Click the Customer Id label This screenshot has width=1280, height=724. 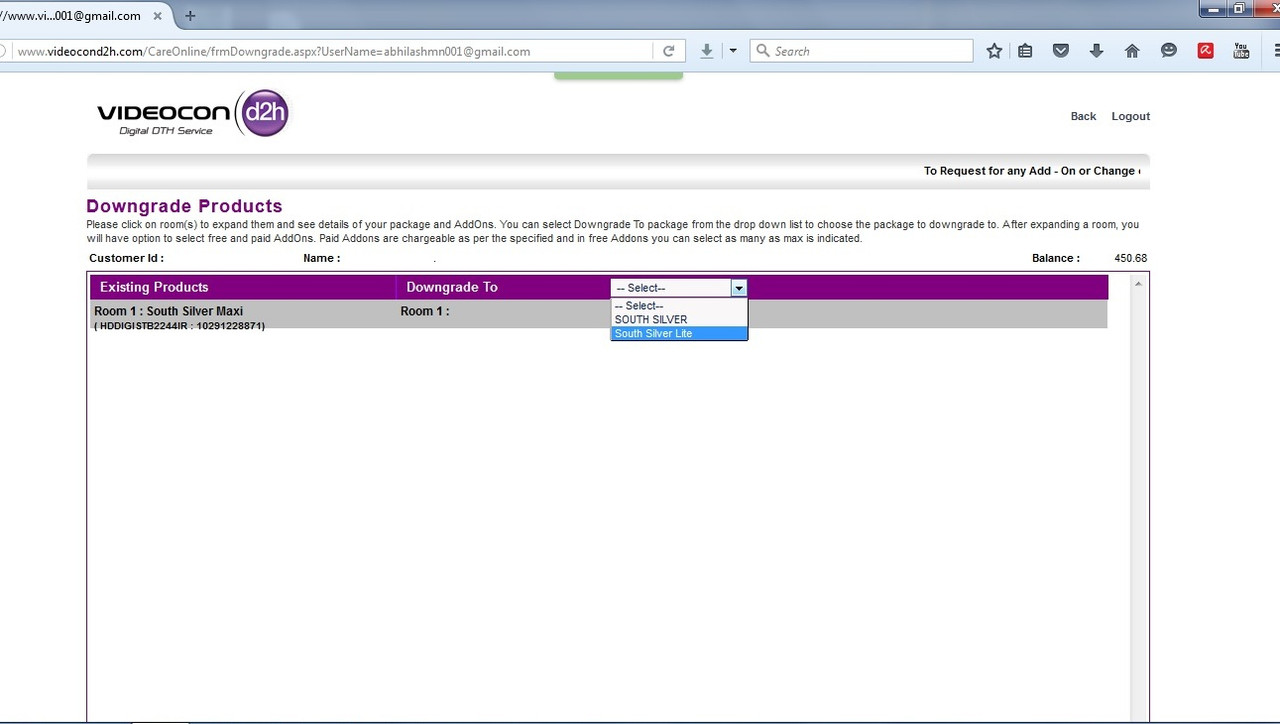[126, 258]
